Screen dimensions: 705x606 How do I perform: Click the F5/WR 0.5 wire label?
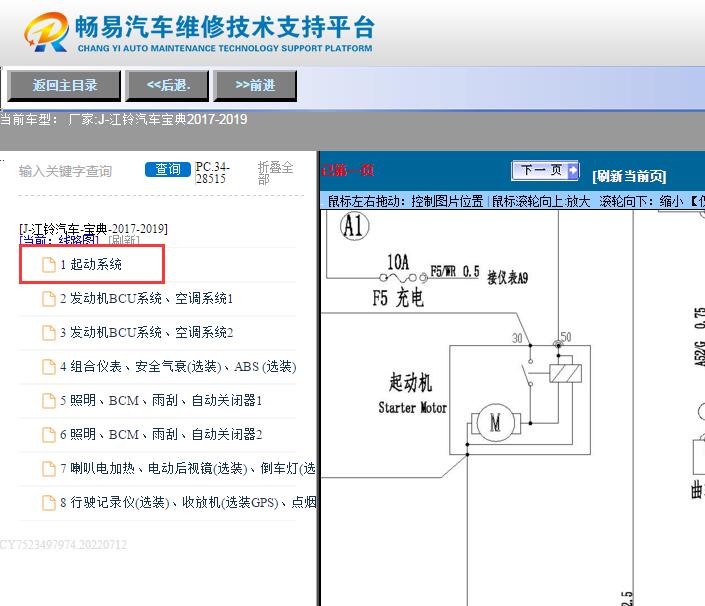coord(455,272)
